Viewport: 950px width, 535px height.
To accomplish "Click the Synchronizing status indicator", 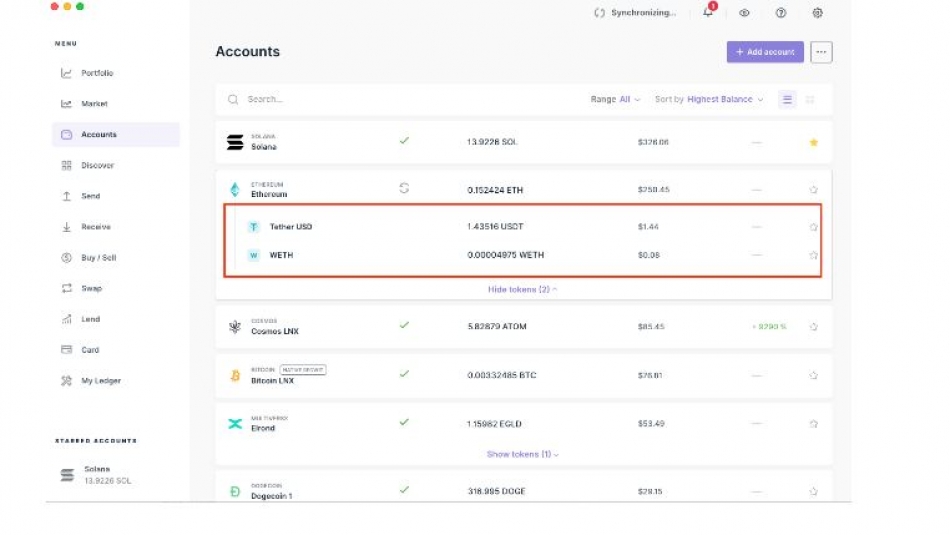I will [x=635, y=13].
